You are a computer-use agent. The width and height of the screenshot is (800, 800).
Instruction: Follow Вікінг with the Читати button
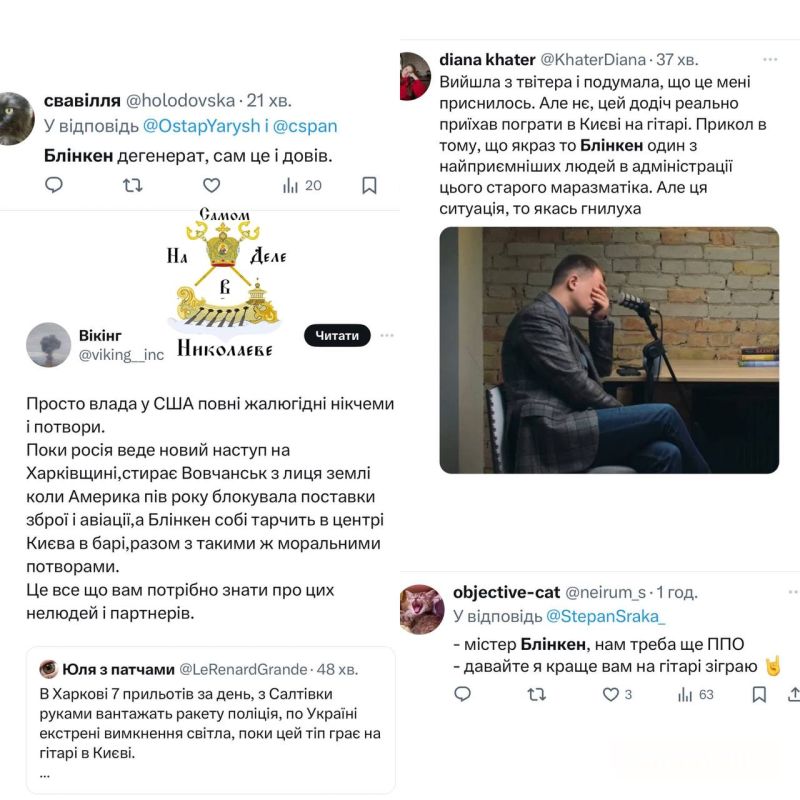coord(337,335)
